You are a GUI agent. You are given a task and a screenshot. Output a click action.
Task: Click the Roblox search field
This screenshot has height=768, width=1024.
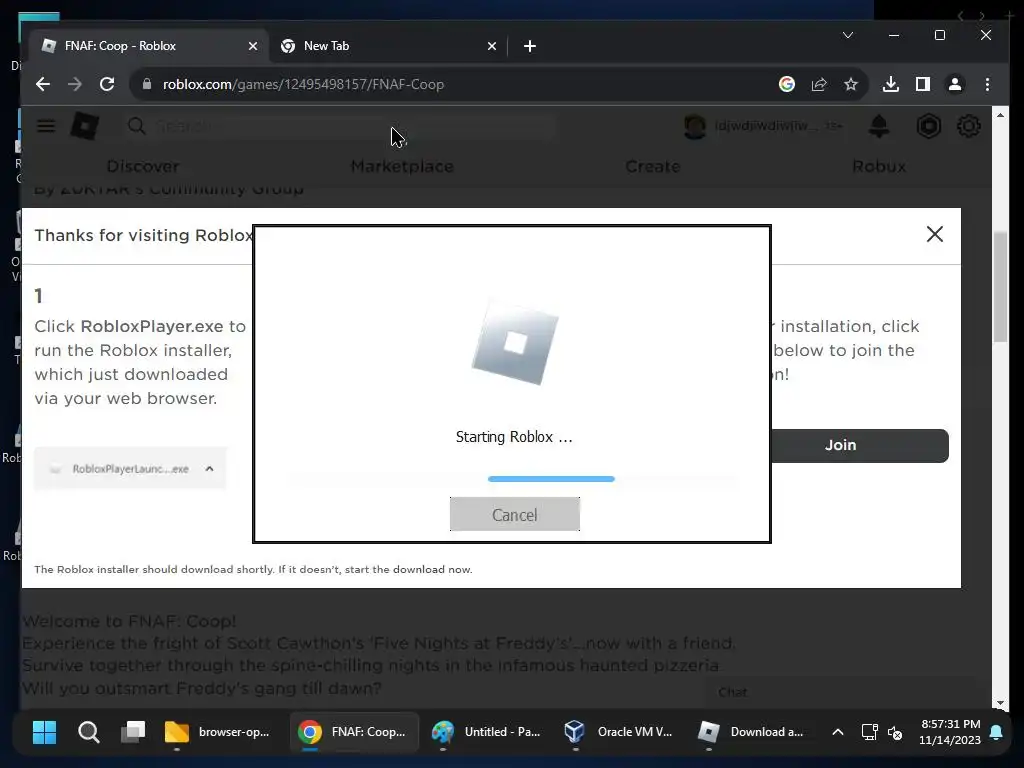pyautogui.click(x=340, y=125)
